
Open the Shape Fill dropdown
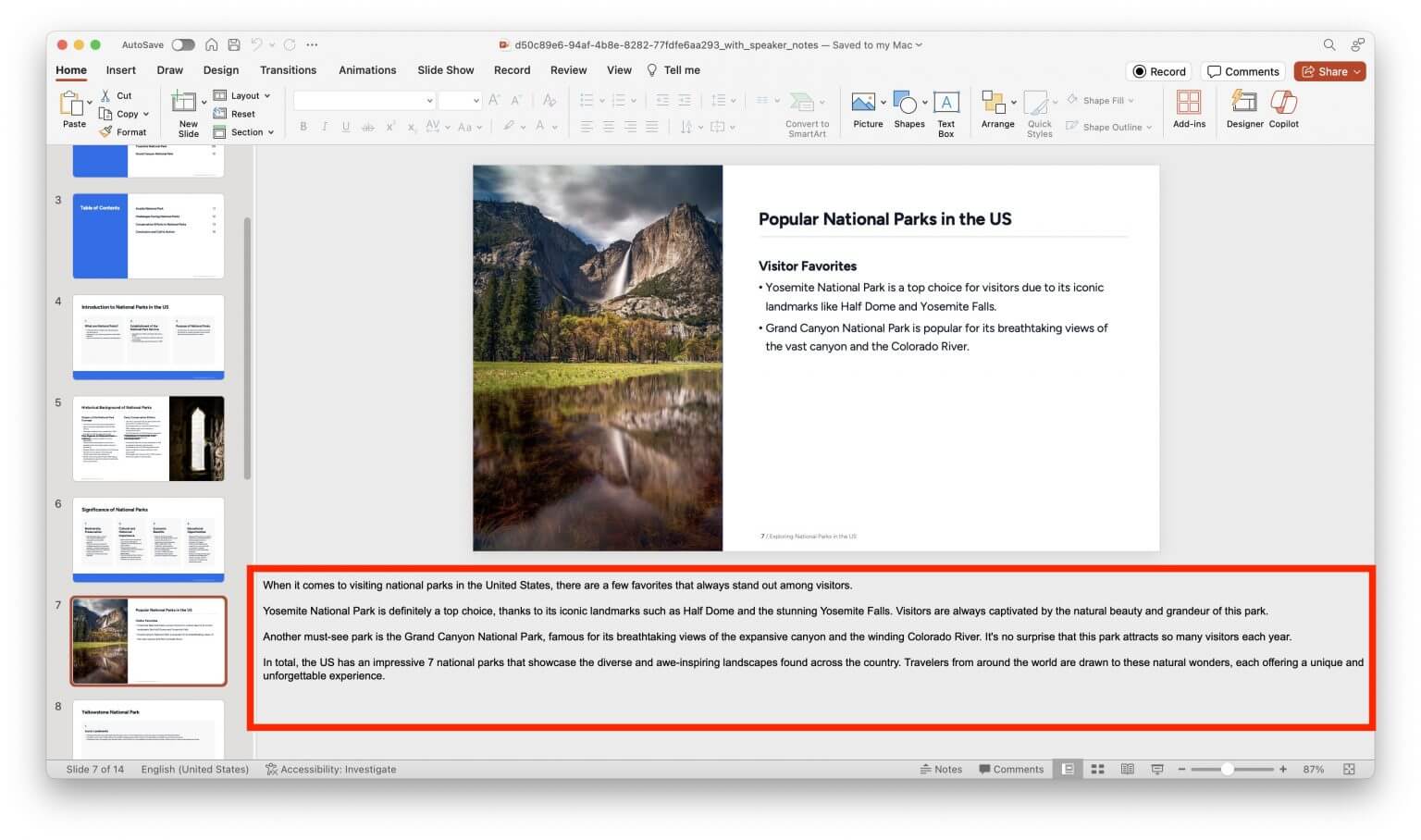1102,99
